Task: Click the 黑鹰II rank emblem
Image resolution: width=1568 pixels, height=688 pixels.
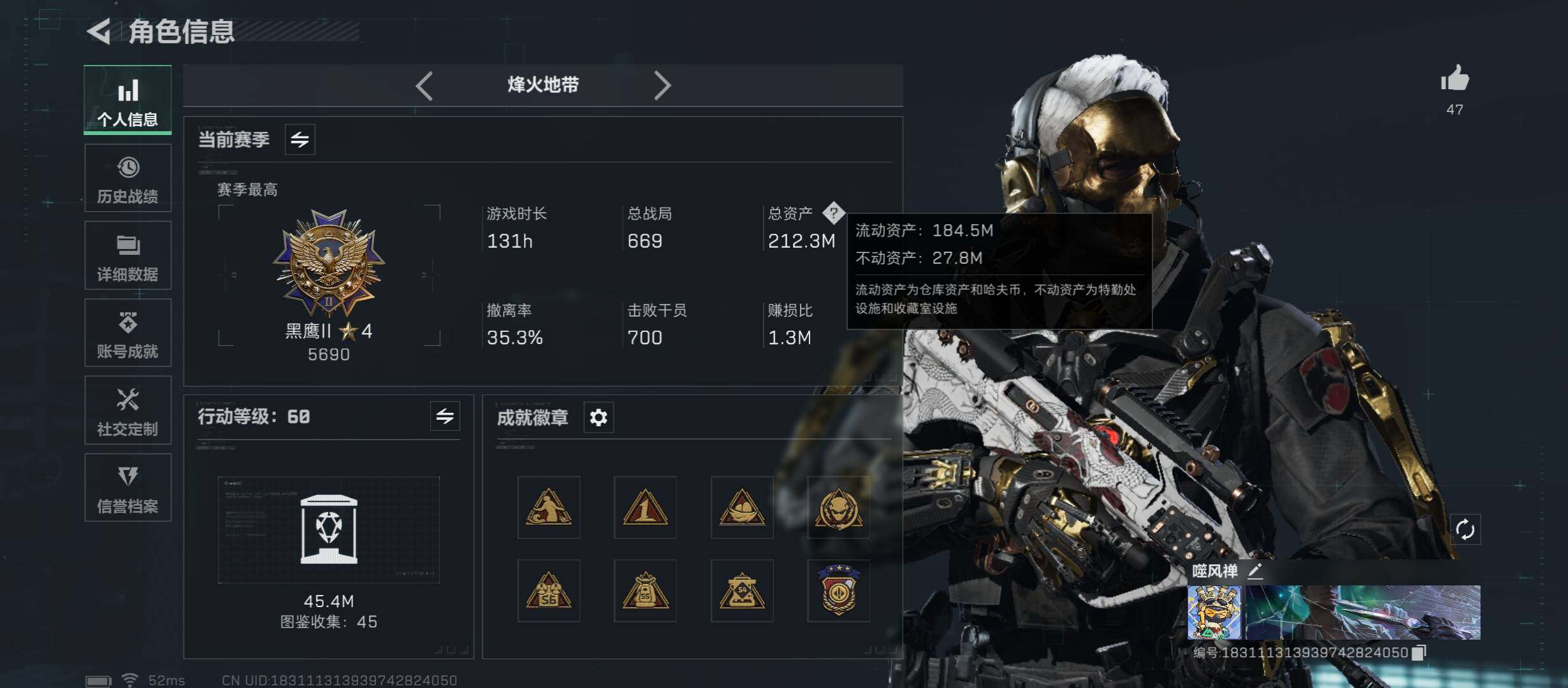Action: pyautogui.click(x=329, y=262)
